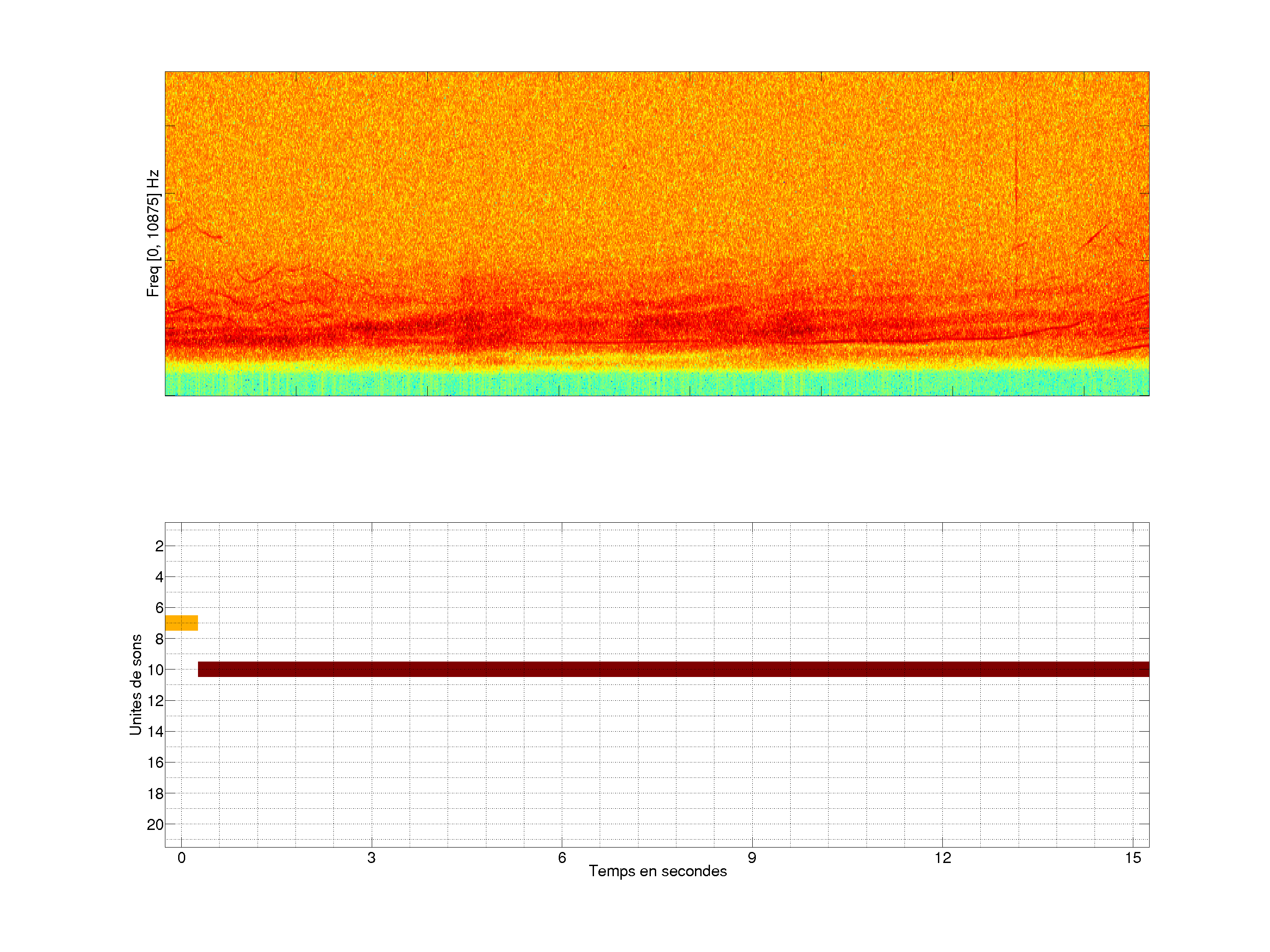Click the 'Temps en secondes' x-axis label
Image resolution: width=1270 pixels, height=952 pixels.
pyautogui.click(x=657, y=871)
